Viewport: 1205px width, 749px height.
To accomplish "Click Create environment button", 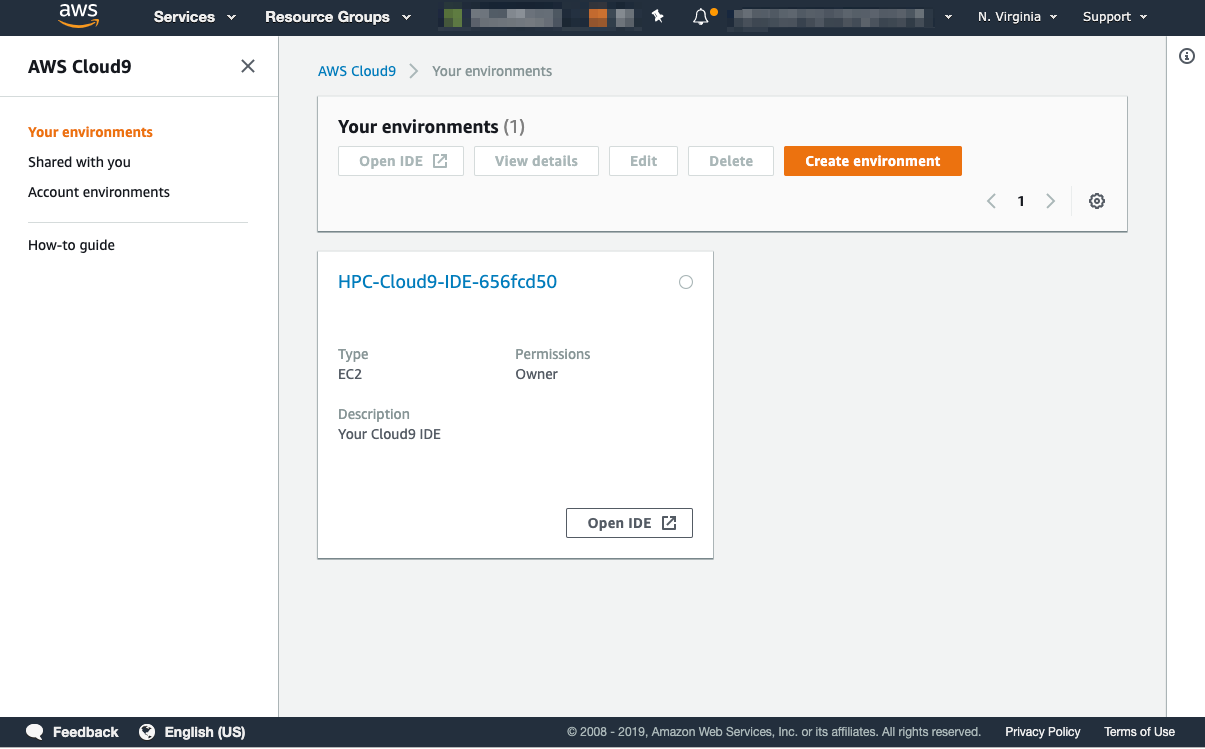I will coord(873,161).
